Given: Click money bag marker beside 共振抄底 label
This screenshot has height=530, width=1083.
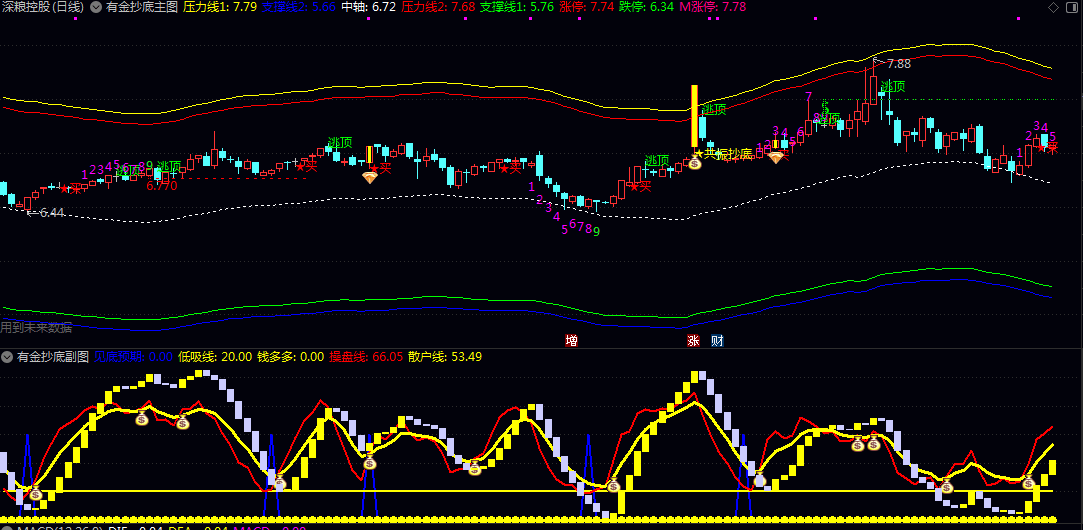Looking at the screenshot, I should coord(695,163).
